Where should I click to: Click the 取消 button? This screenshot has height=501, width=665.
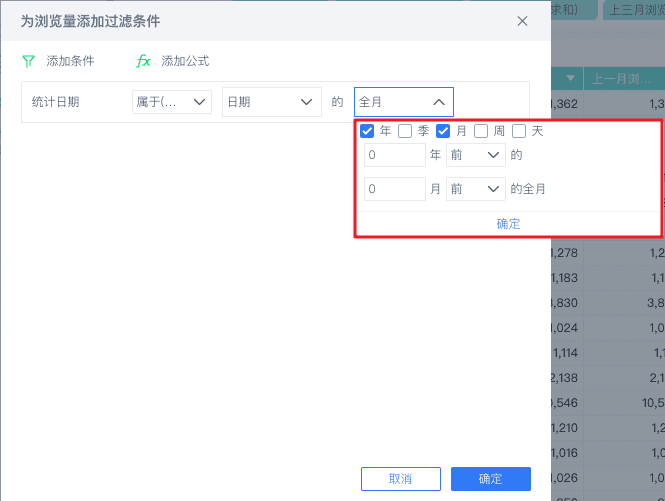[x=401, y=479]
